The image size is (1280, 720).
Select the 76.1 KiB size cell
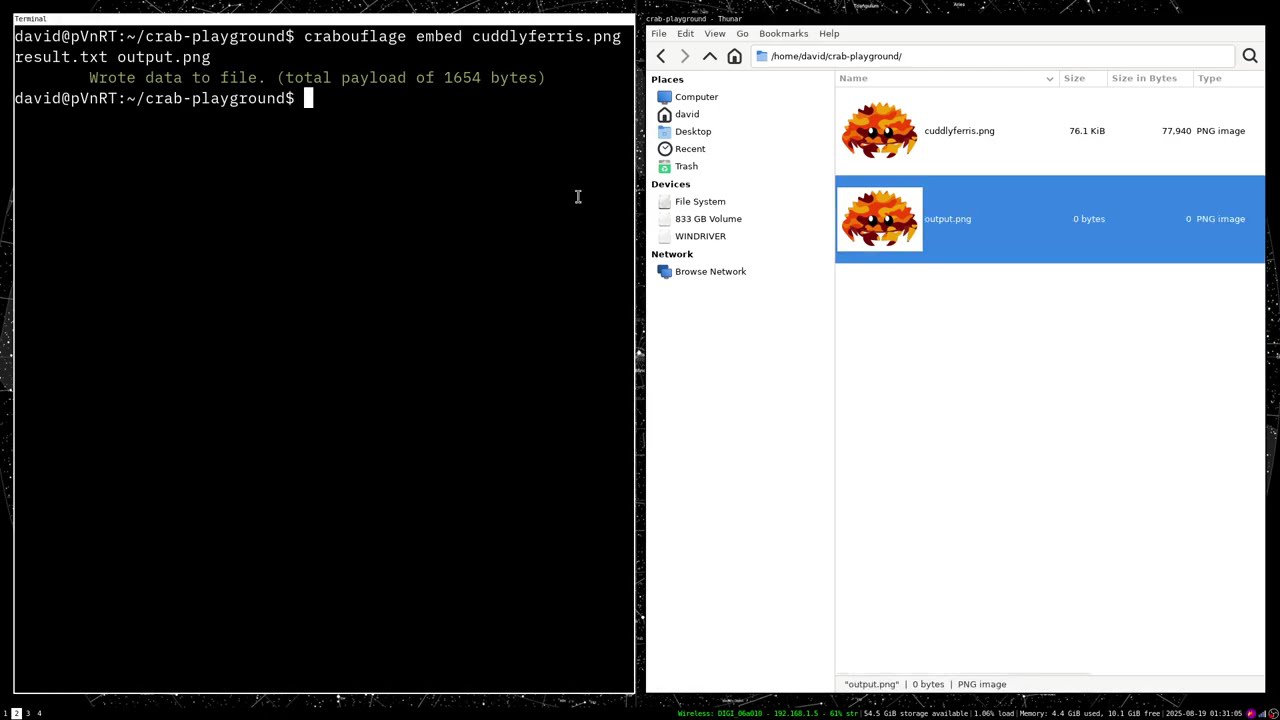click(x=1087, y=131)
